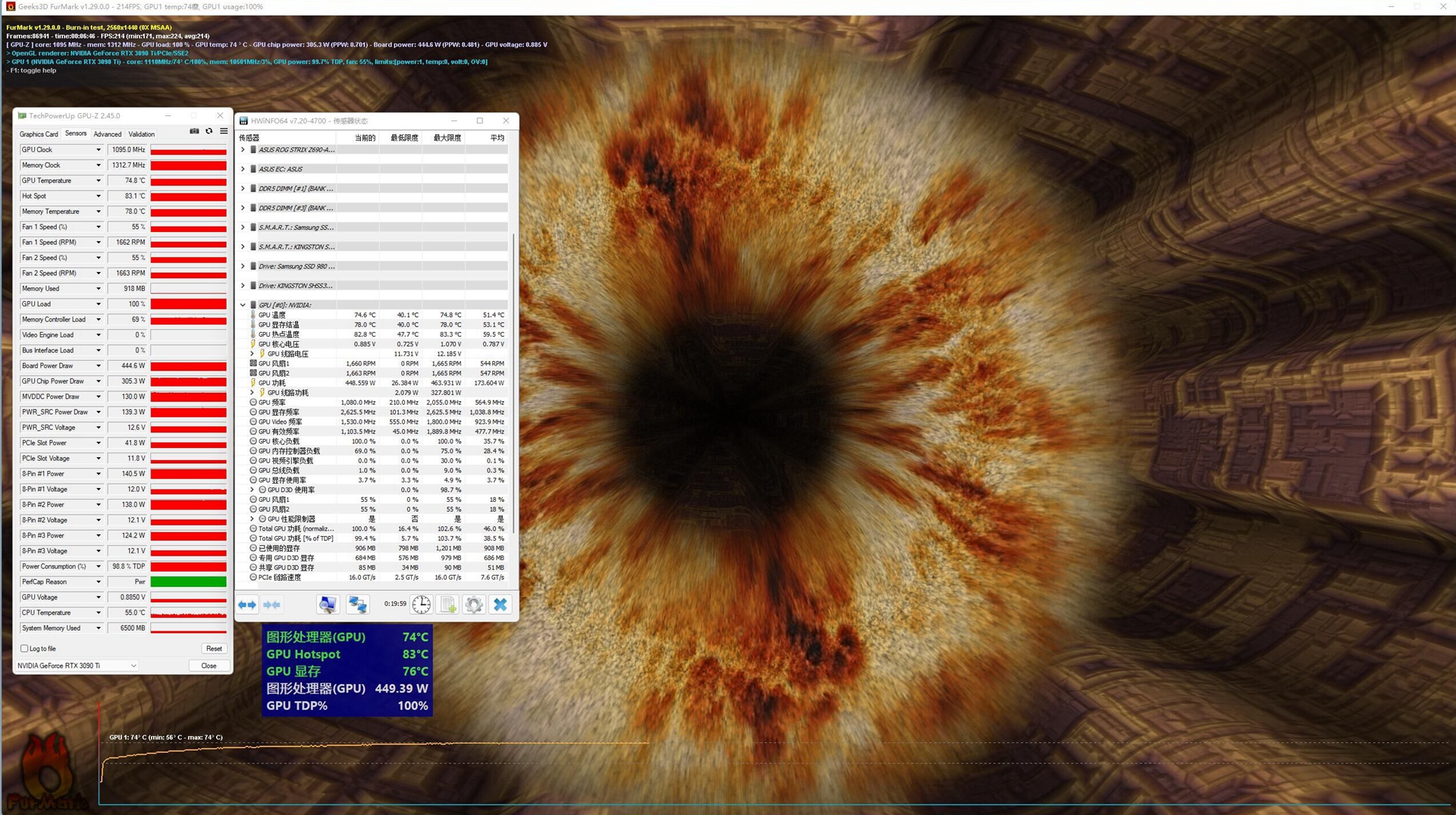This screenshot has height=815, width=1456.
Task: Enable the Log to file checkbox
Action: 25,648
